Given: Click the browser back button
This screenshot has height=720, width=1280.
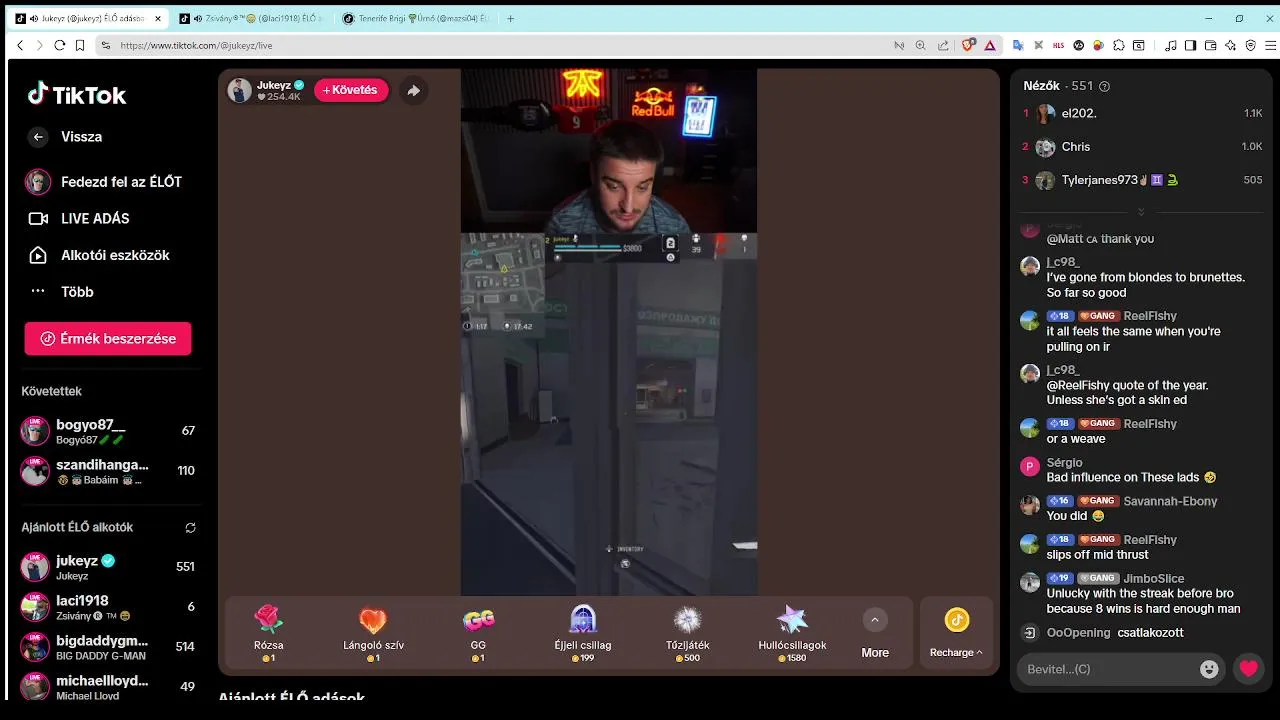Looking at the screenshot, I should (x=20, y=45).
